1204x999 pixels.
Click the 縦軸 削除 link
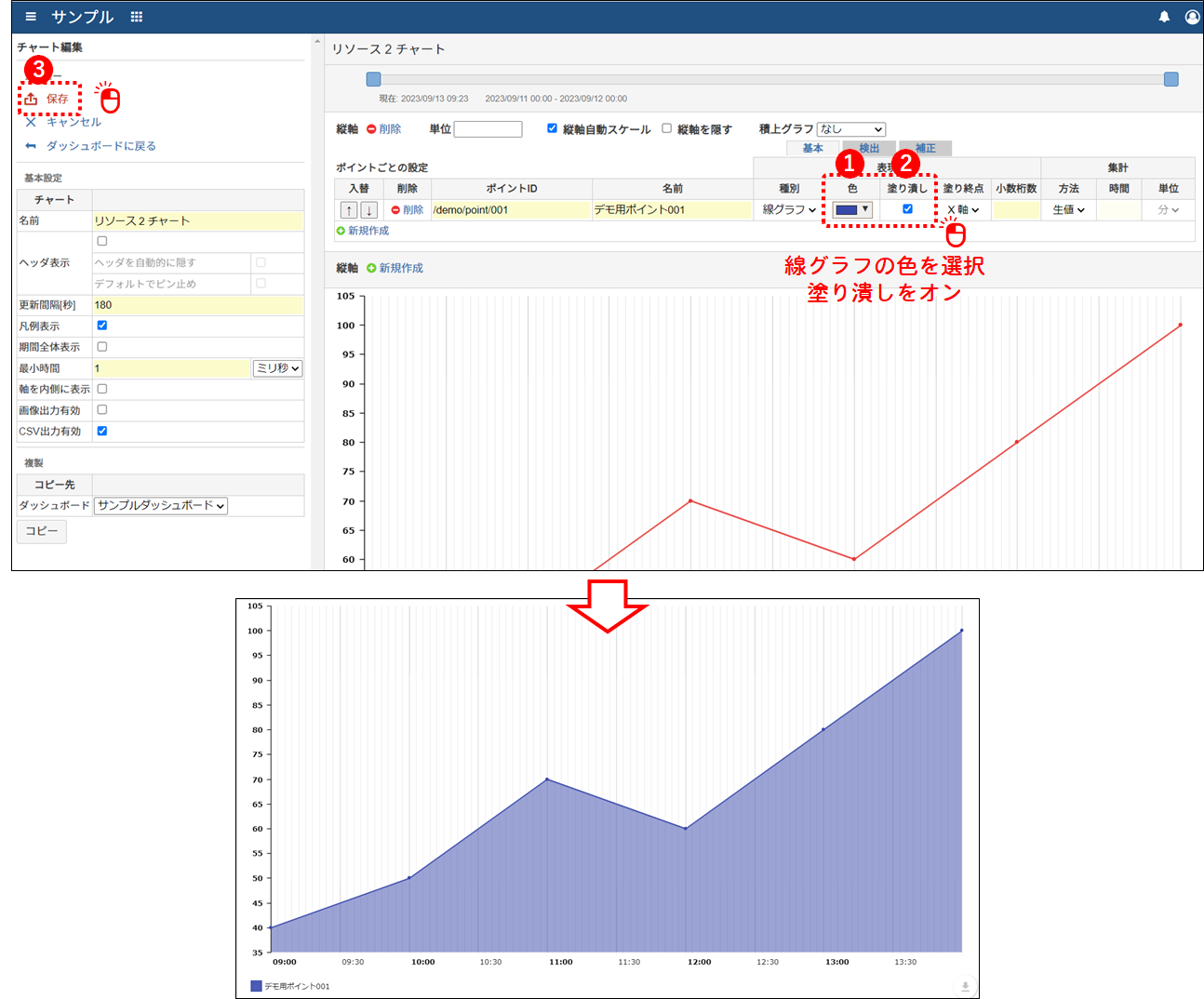tap(390, 129)
